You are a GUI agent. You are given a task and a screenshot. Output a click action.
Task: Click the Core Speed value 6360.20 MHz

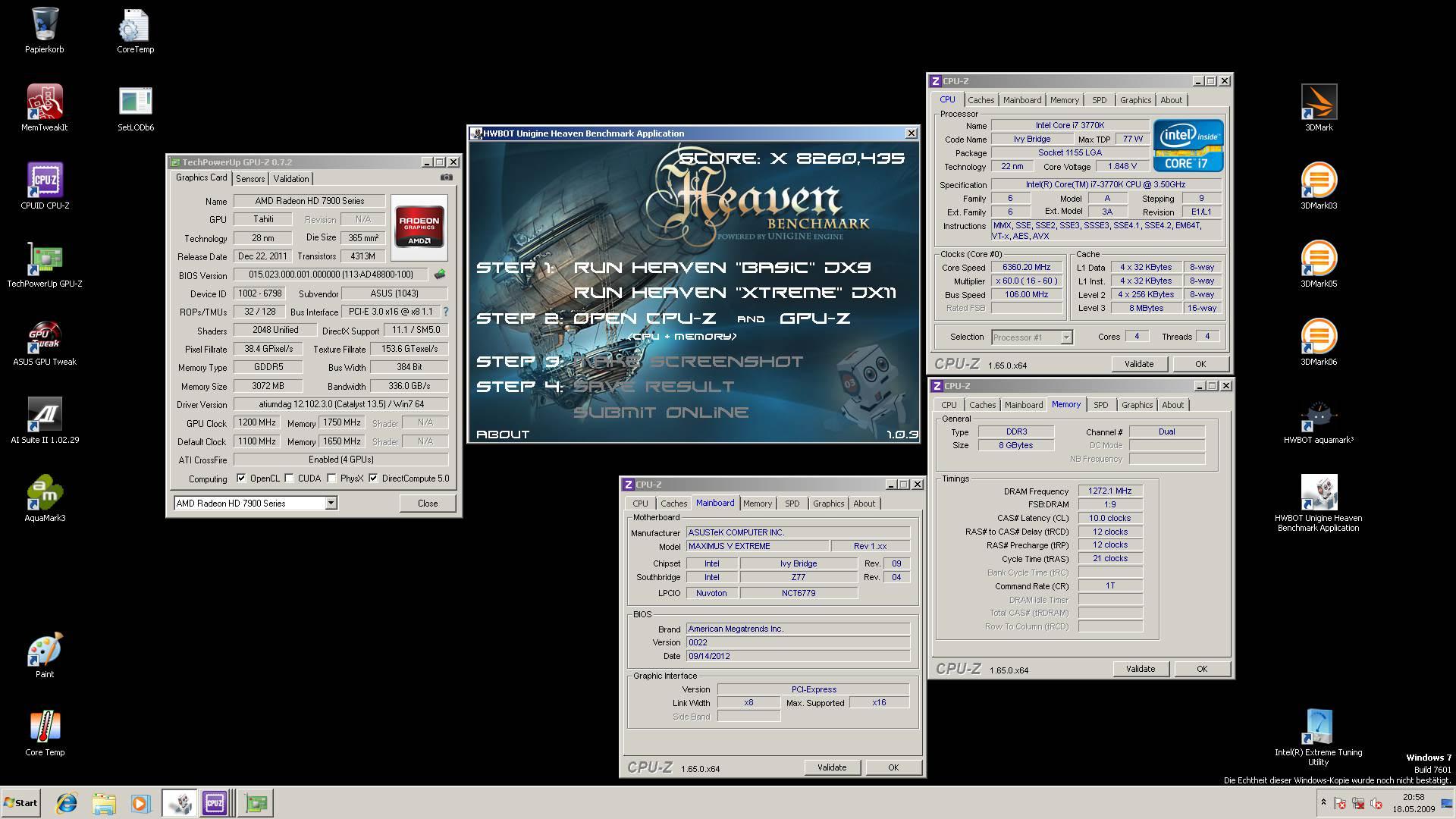coord(1027,267)
